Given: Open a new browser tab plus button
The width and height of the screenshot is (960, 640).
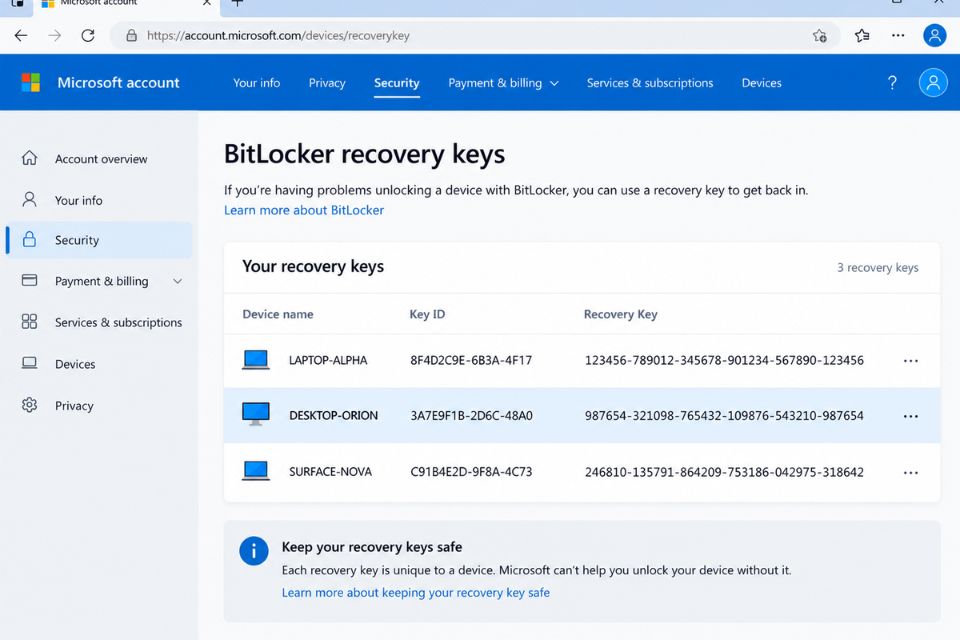Looking at the screenshot, I should tap(238, 3).
